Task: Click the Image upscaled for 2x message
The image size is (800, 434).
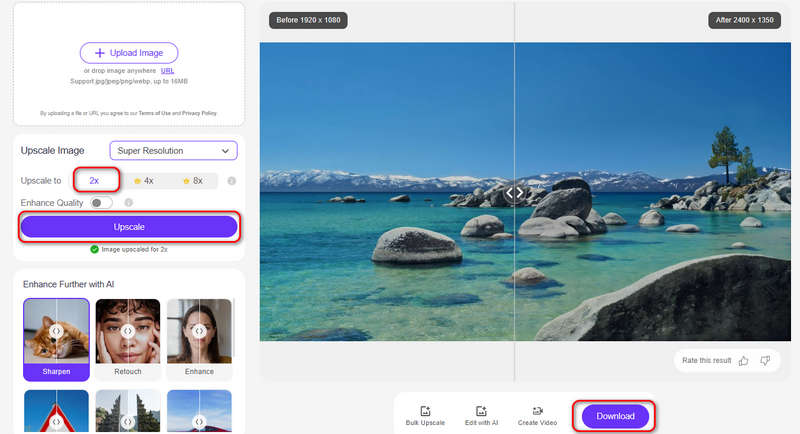Action: point(134,249)
